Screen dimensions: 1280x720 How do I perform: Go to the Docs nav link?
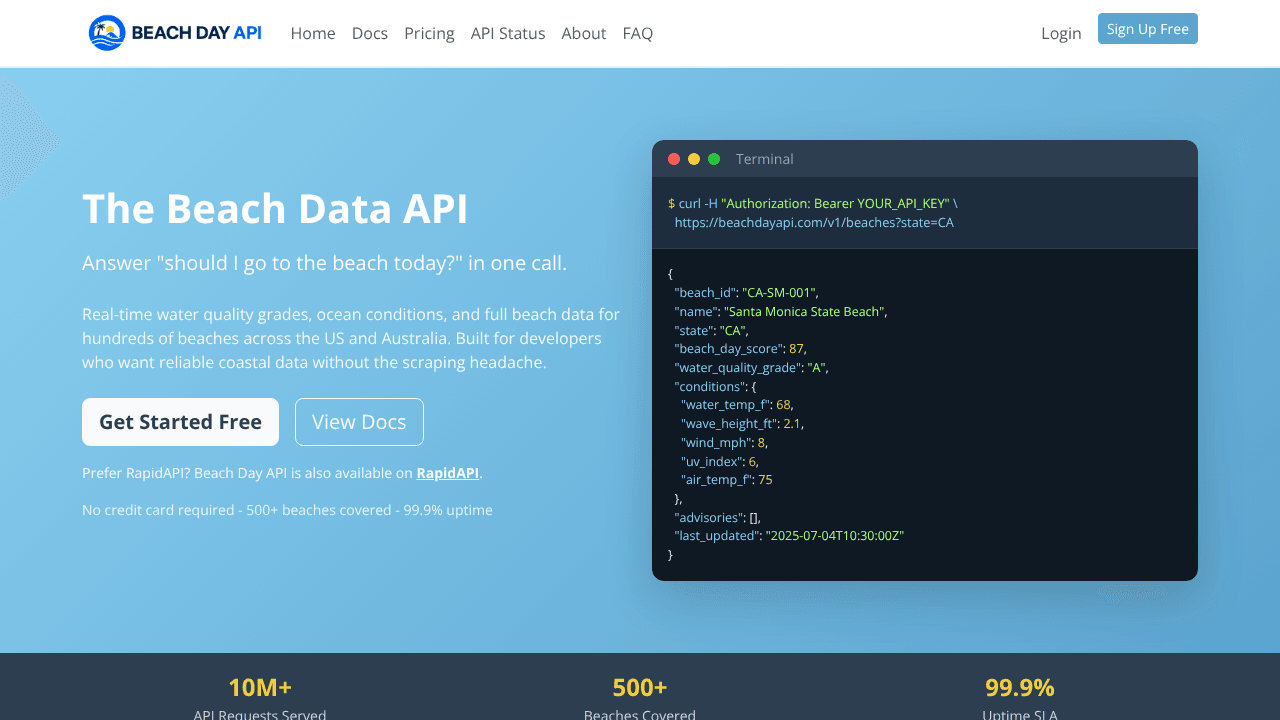(370, 33)
